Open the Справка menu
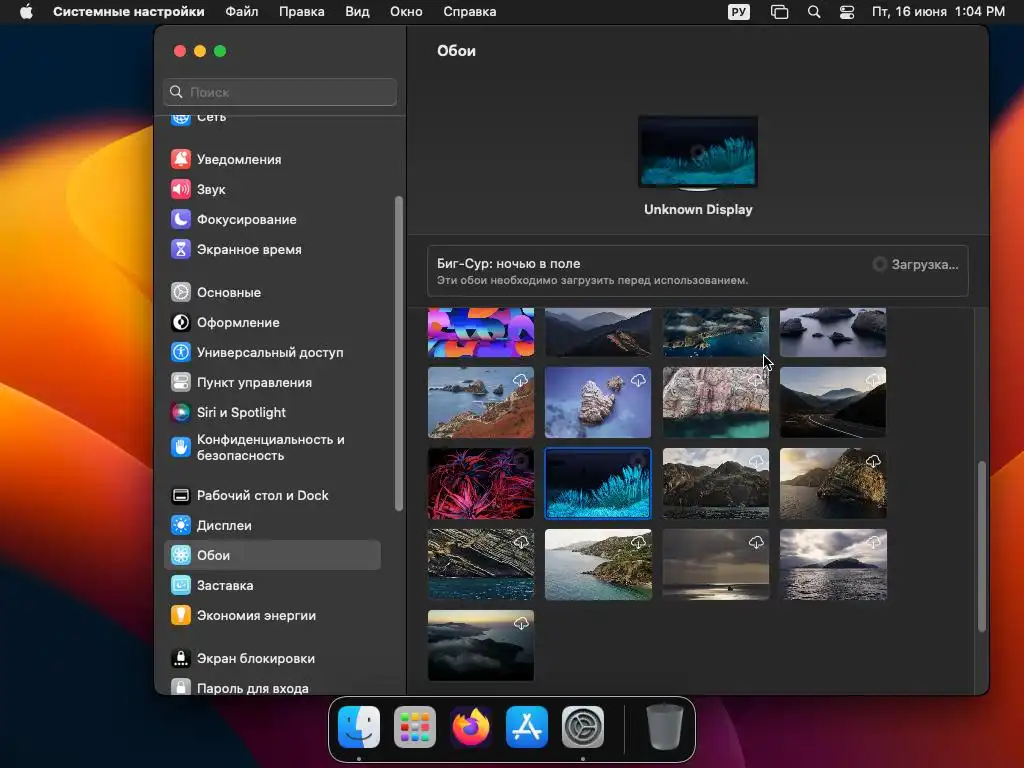 click(470, 12)
